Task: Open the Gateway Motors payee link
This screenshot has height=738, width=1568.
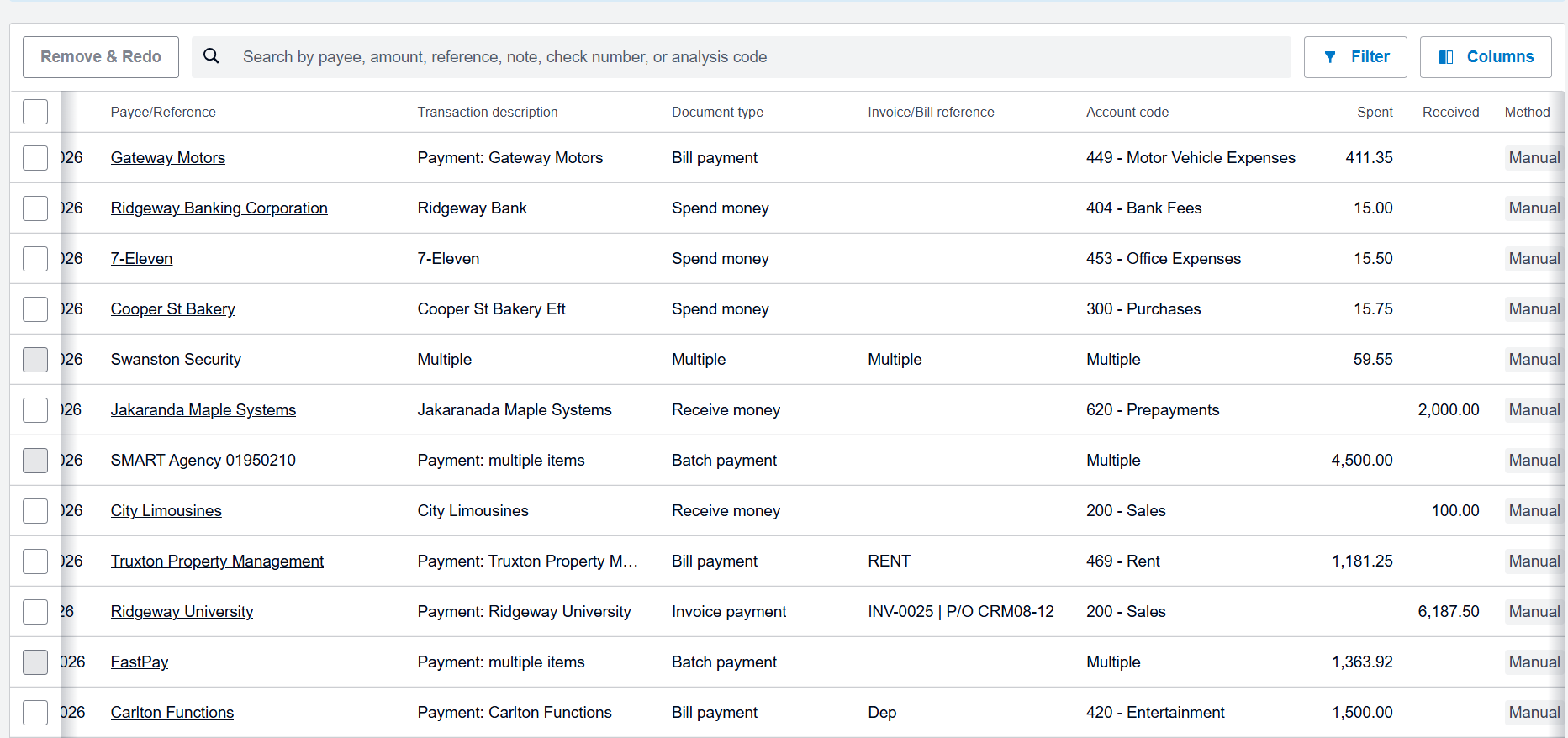Action: pyautogui.click(x=168, y=157)
